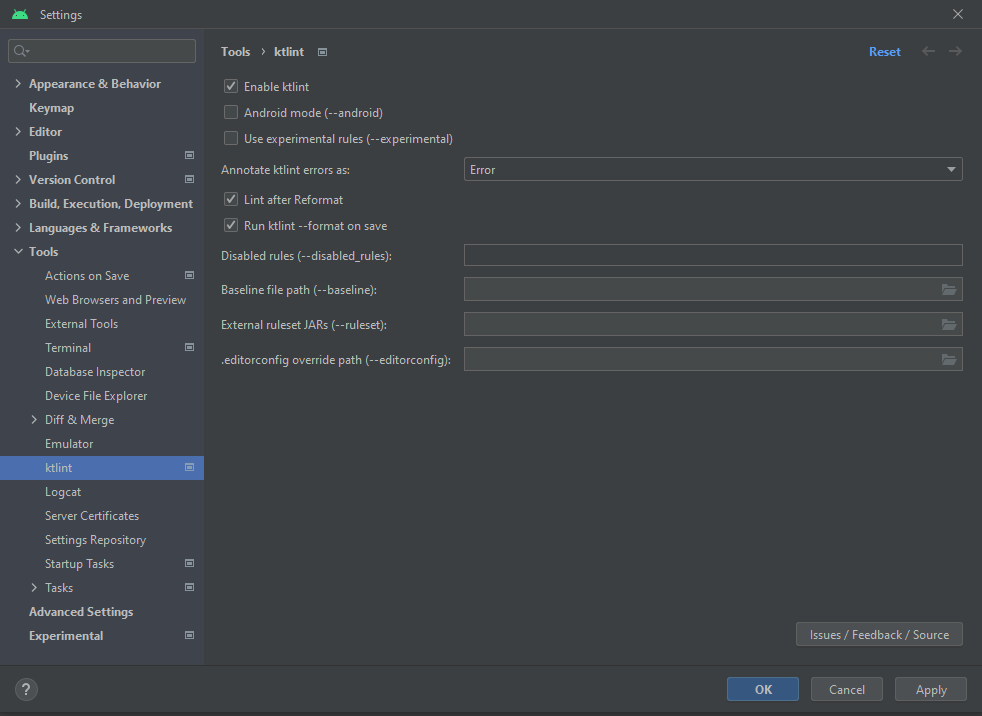Click the forward navigation arrow
Viewport: 982px width, 716px height.
(x=955, y=51)
